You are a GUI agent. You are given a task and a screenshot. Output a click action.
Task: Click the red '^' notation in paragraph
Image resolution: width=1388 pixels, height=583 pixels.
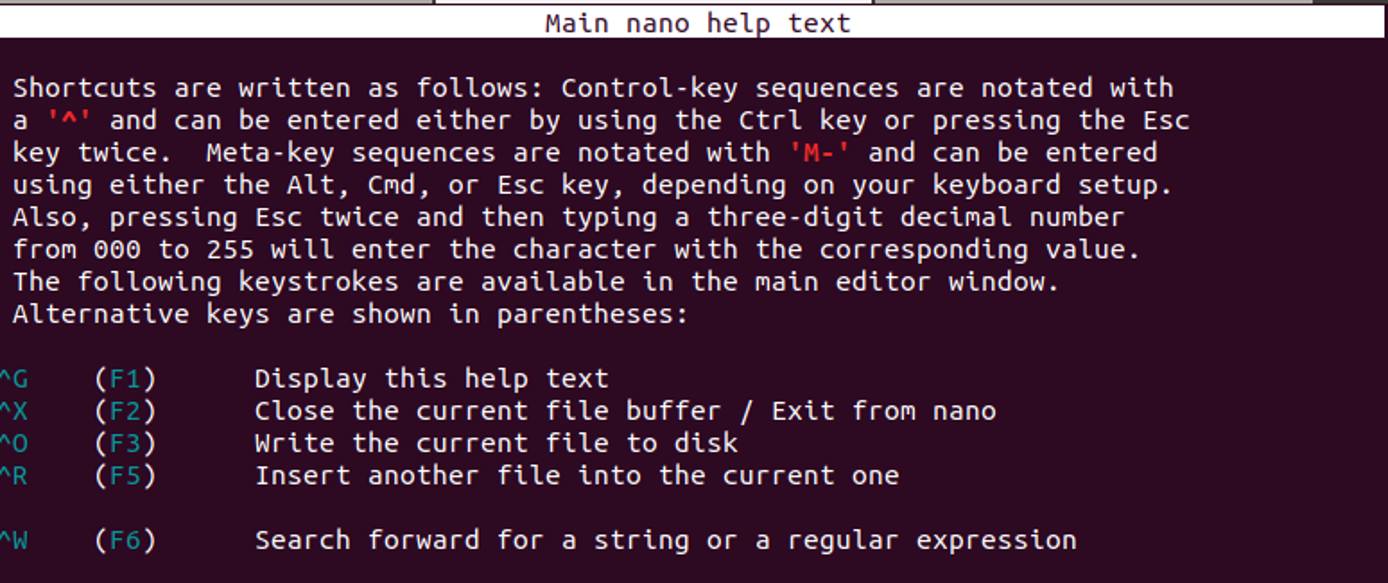[70, 121]
